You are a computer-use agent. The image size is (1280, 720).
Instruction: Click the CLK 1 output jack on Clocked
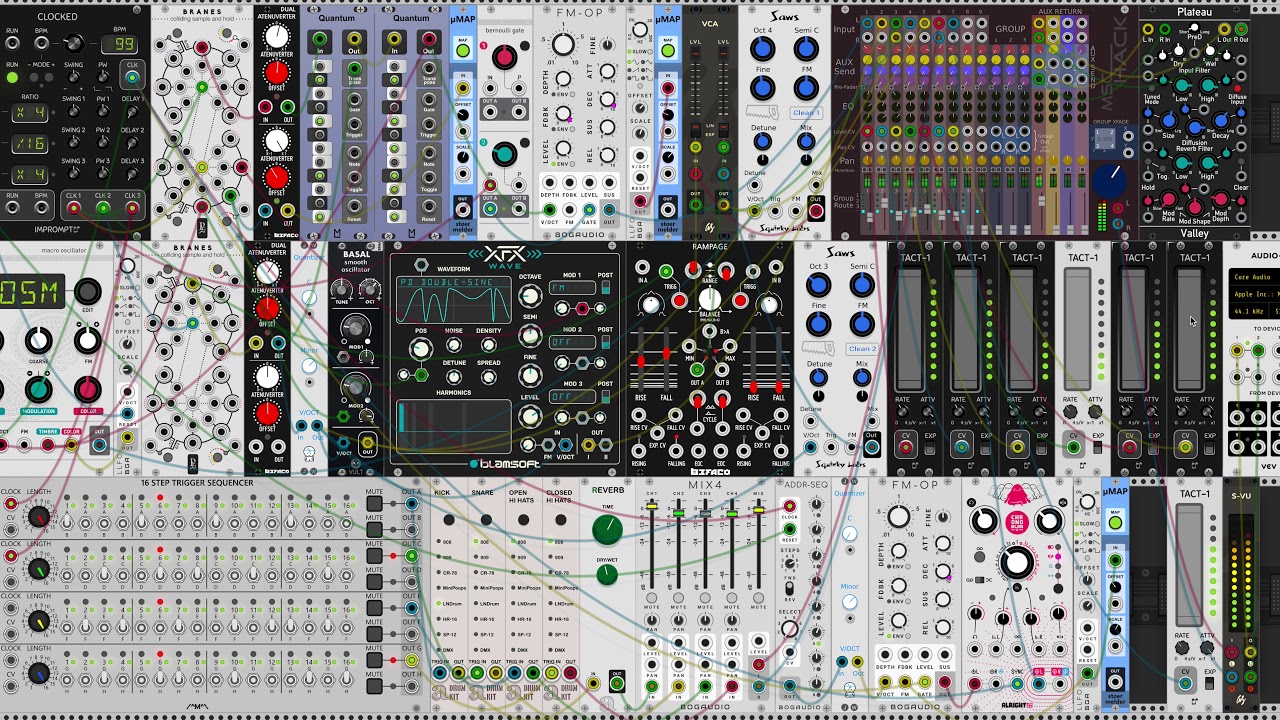73,208
